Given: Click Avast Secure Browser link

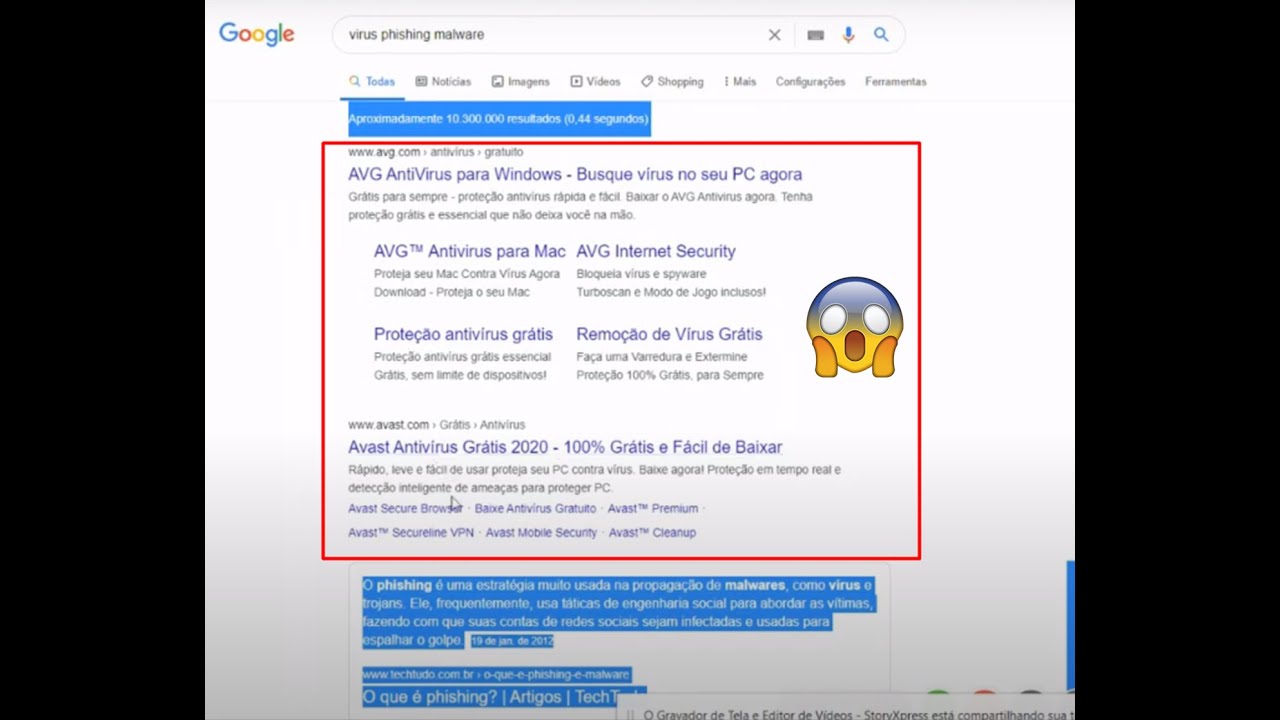Looking at the screenshot, I should click(x=405, y=509).
